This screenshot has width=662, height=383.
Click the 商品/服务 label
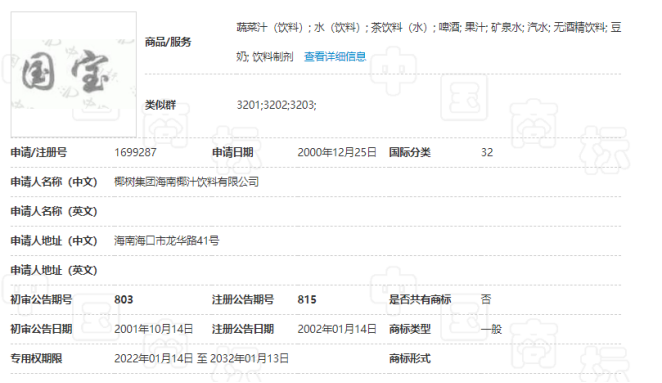168,42
